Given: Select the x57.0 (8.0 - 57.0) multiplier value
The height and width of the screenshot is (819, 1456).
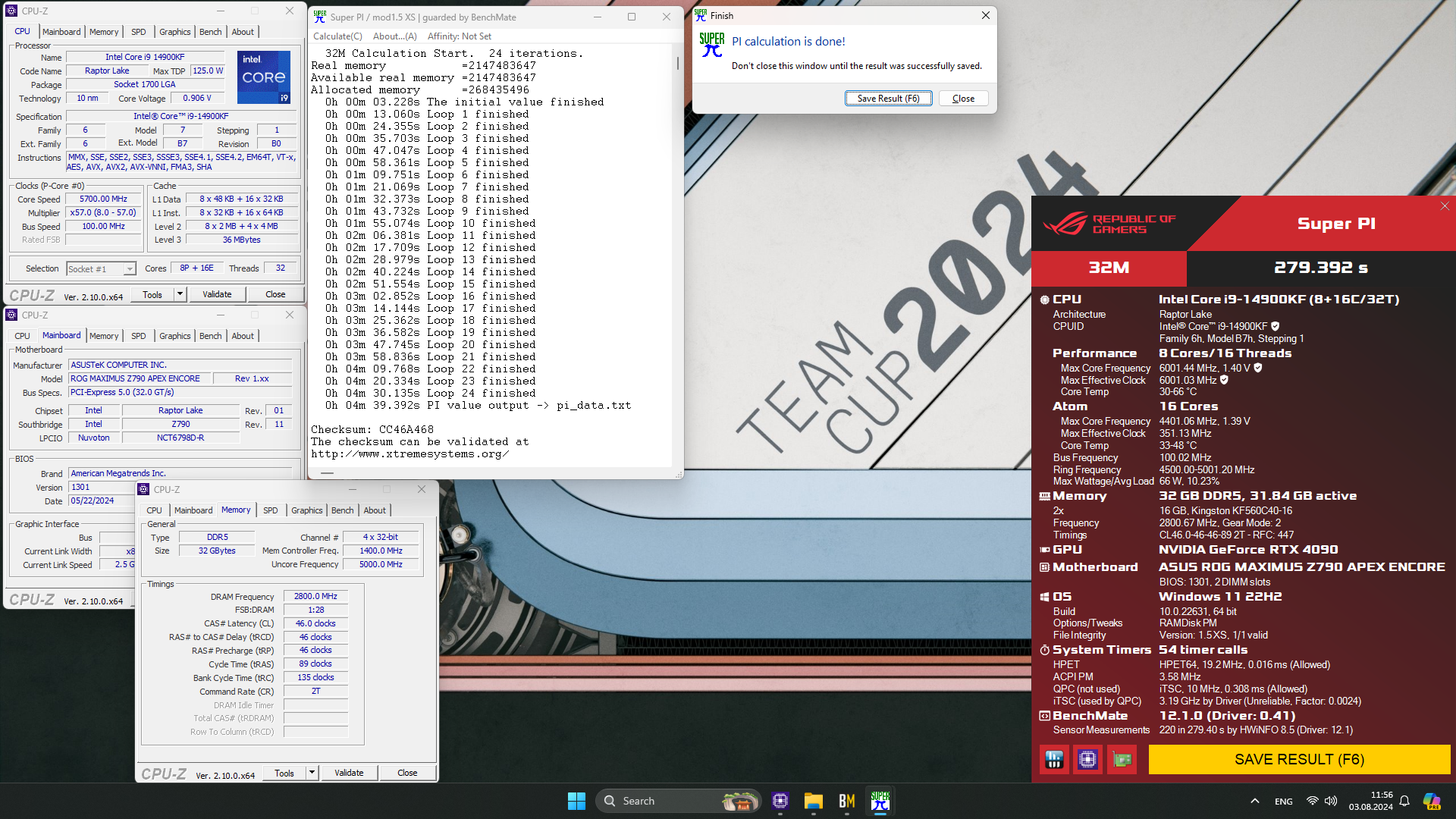Looking at the screenshot, I should (x=104, y=213).
